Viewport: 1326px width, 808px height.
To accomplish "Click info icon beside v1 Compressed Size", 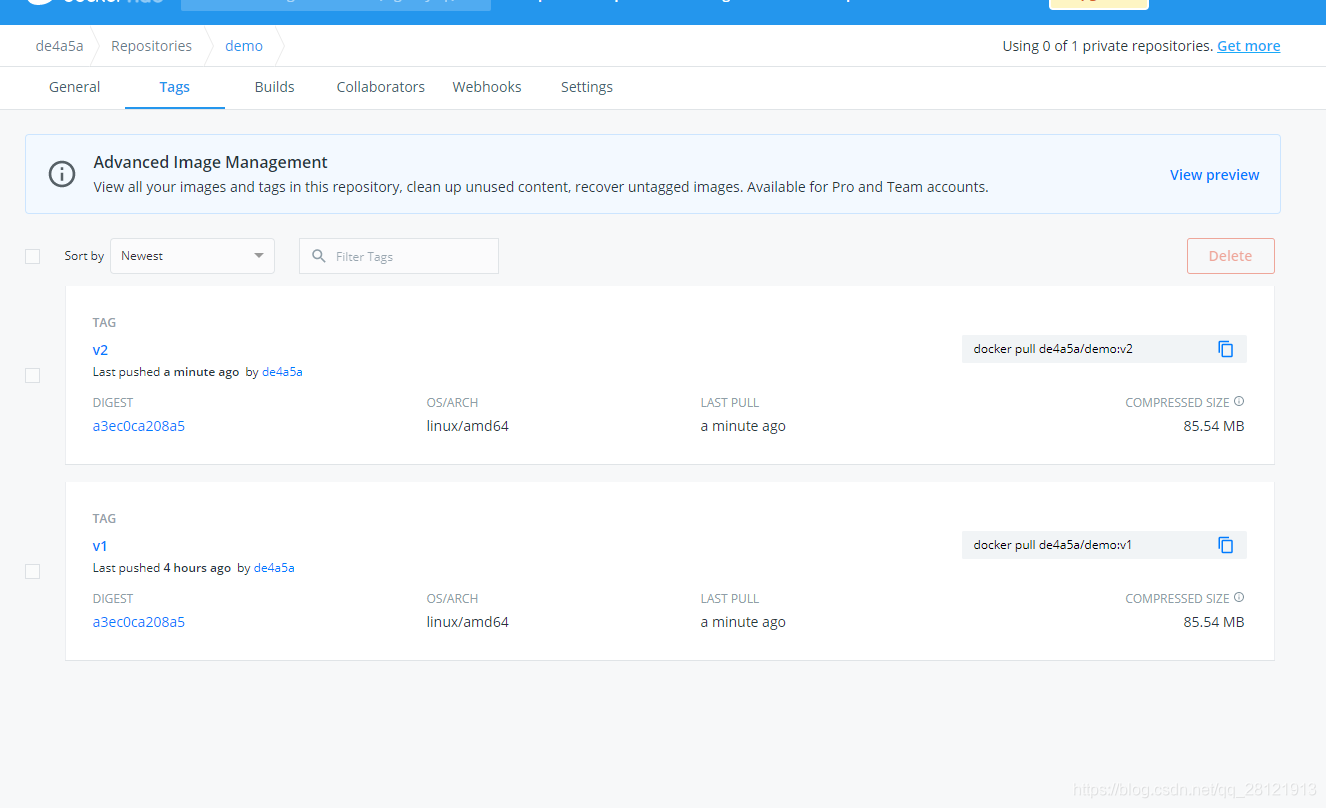I will pos(1239,597).
